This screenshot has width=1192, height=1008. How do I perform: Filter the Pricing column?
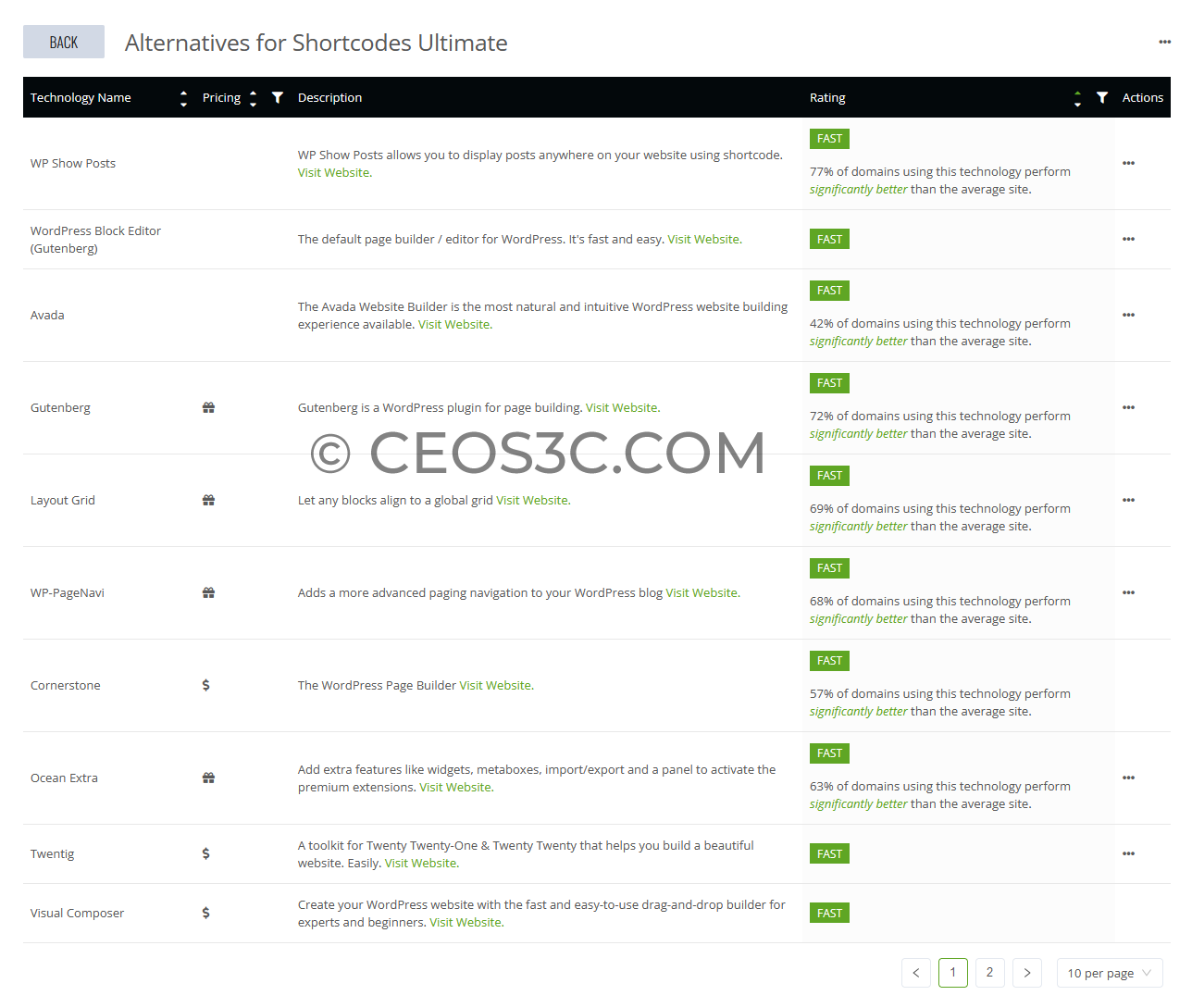click(278, 97)
